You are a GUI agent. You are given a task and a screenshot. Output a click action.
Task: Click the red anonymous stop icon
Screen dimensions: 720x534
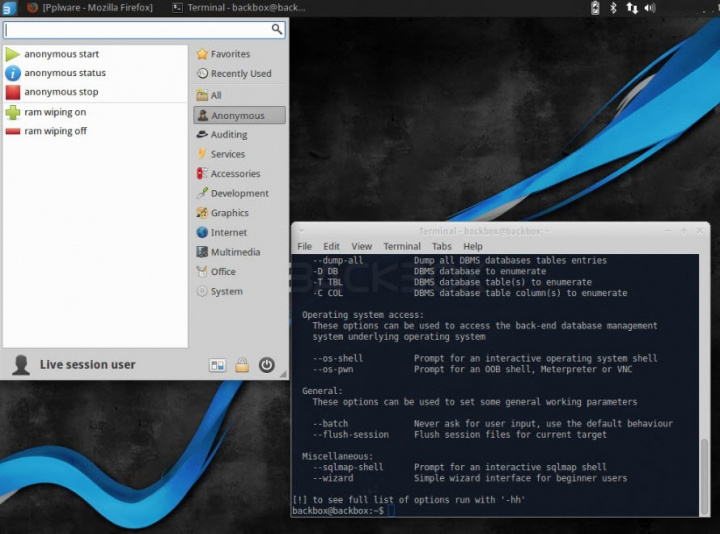click(x=13, y=92)
